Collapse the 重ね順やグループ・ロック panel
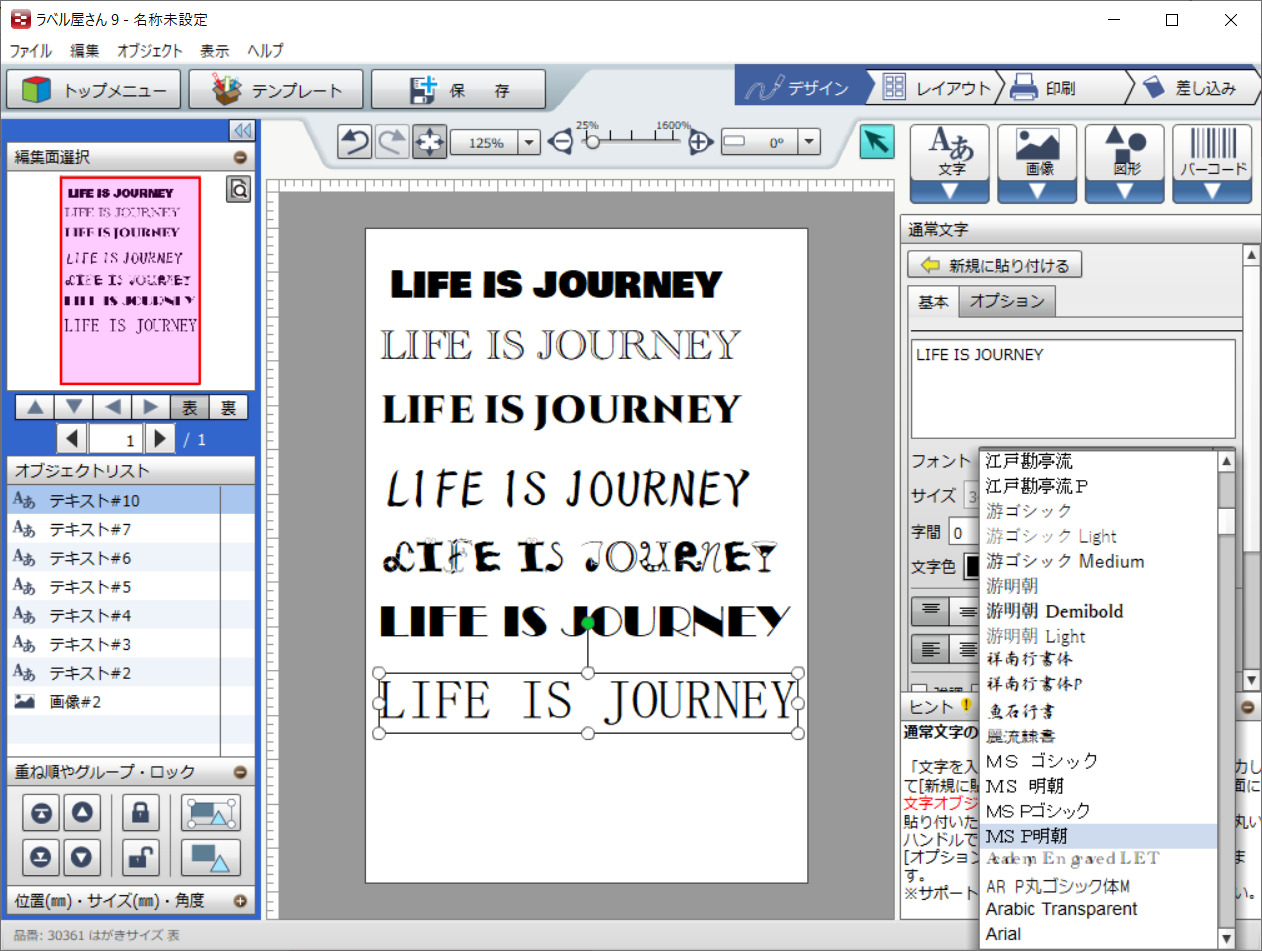The width and height of the screenshot is (1262, 951). [x=240, y=772]
